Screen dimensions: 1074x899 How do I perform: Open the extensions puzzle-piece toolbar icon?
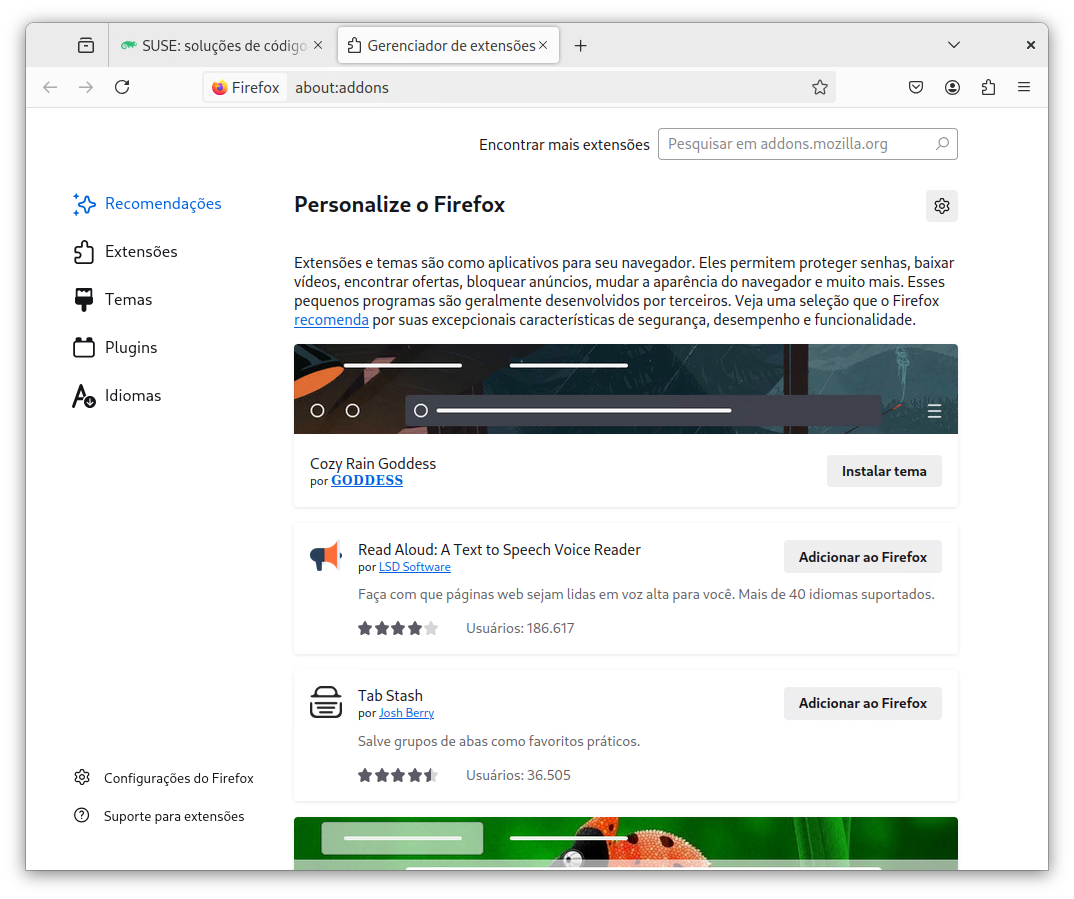pos(988,87)
